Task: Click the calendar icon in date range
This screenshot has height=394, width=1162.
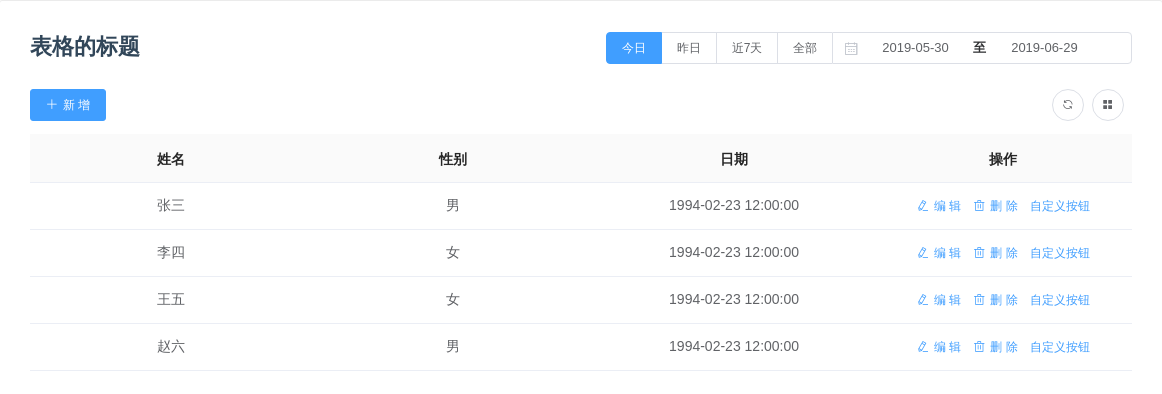Action: (851, 48)
